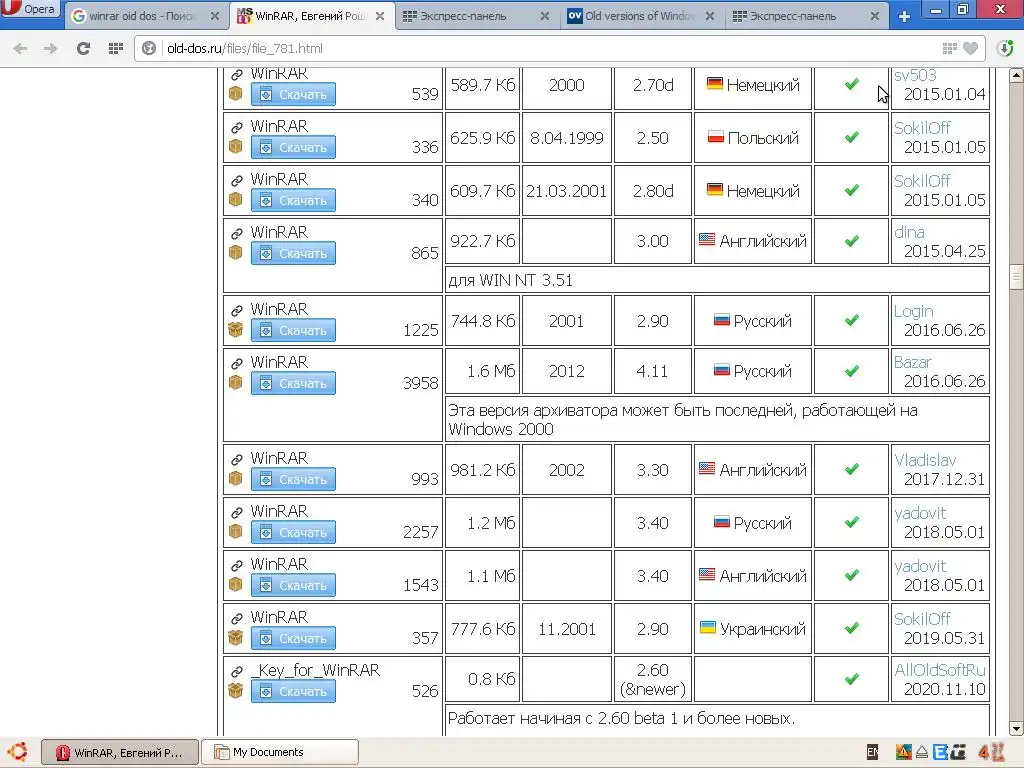1024x768 pixels.
Task: Click the chain link icon of WinRAR 2.50 row
Action: click(x=236, y=127)
